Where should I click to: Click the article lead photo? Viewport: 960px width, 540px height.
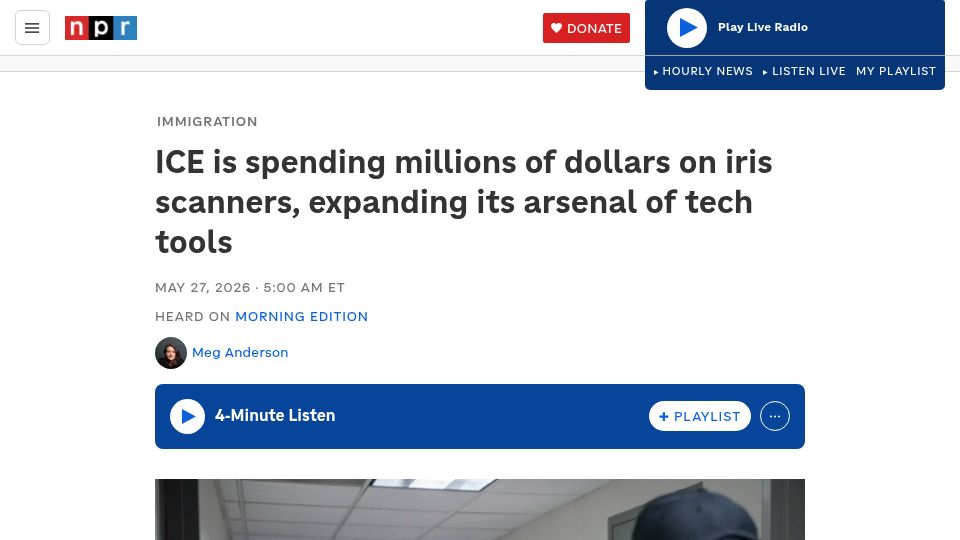click(x=480, y=509)
